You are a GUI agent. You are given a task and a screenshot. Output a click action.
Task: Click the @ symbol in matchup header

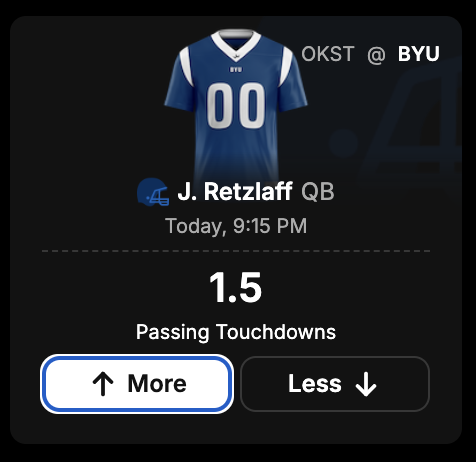[376, 54]
